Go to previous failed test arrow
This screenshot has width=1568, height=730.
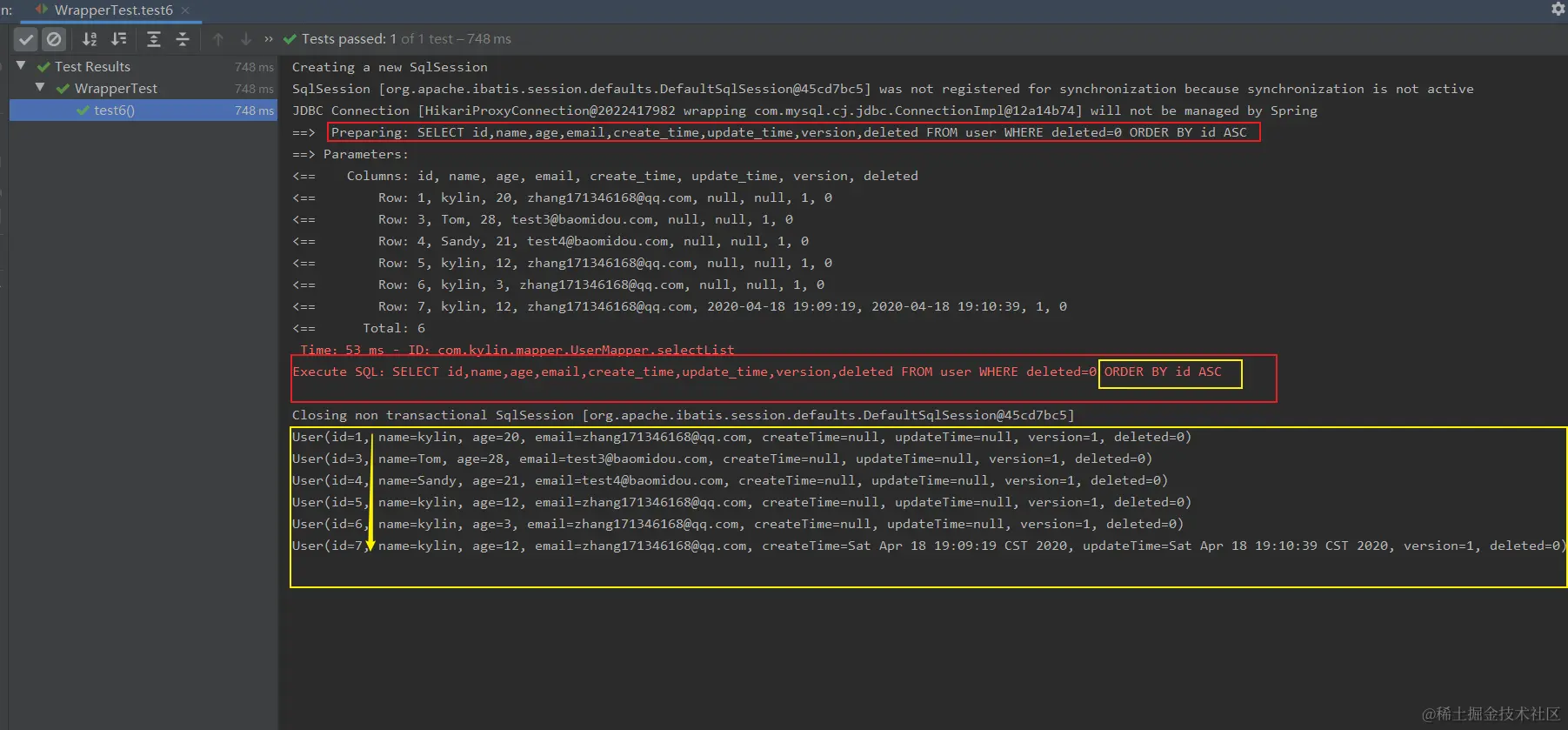tap(218, 39)
